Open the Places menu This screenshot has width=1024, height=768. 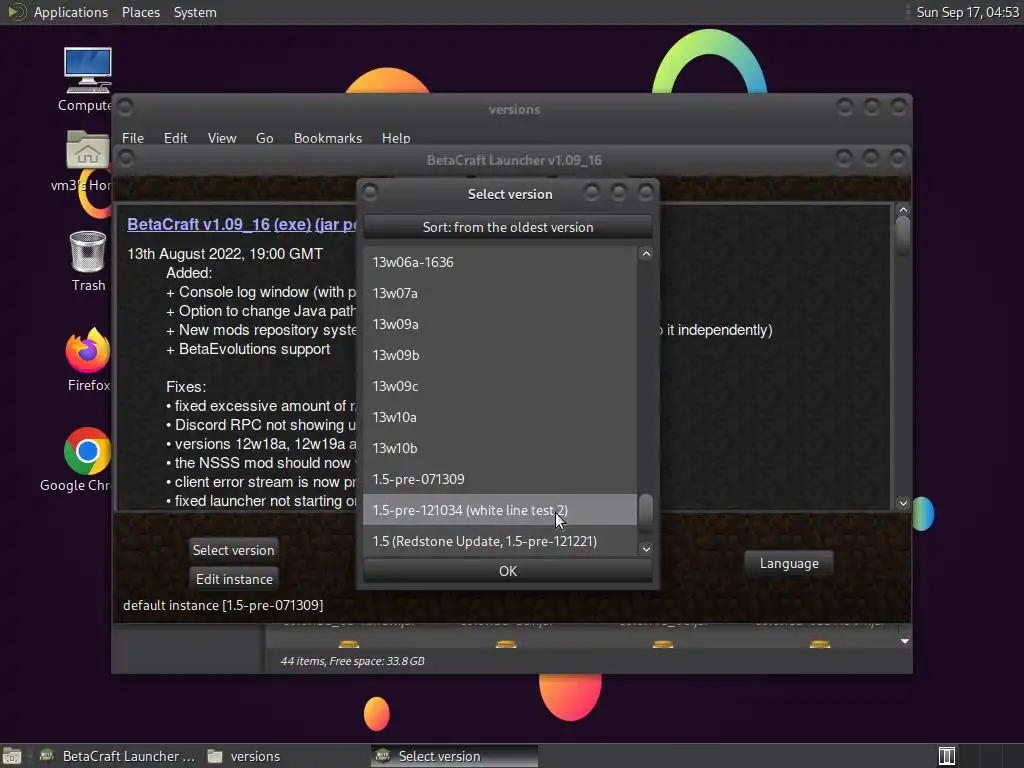coord(140,12)
